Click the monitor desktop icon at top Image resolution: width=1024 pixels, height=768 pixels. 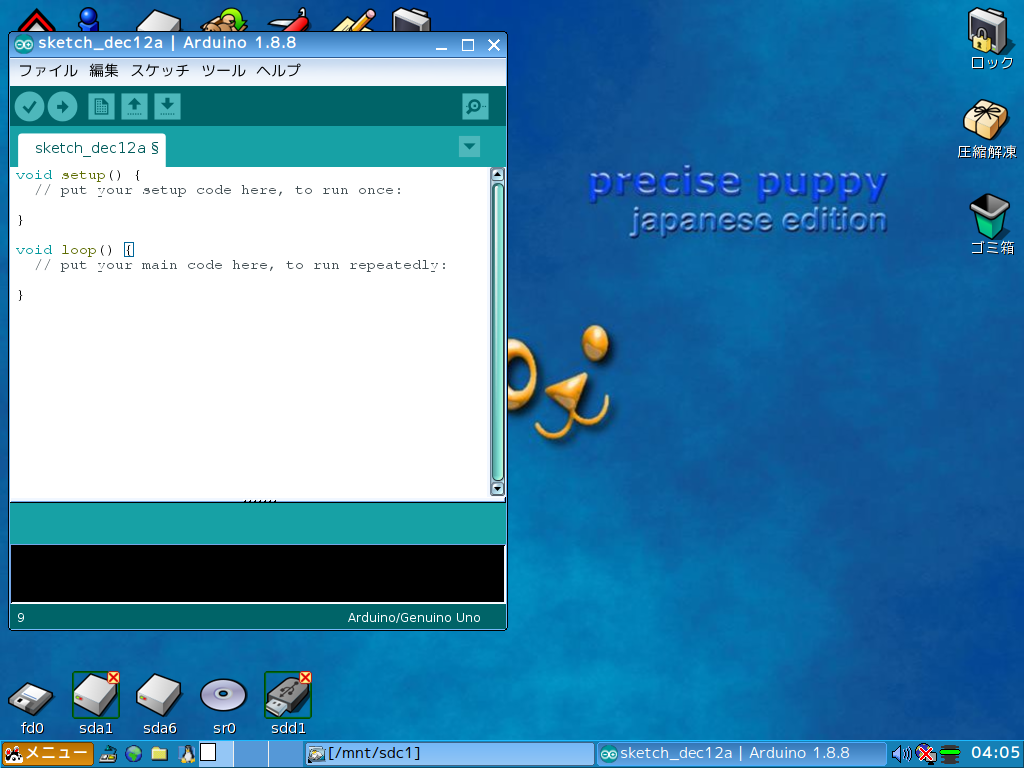click(x=411, y=21)
